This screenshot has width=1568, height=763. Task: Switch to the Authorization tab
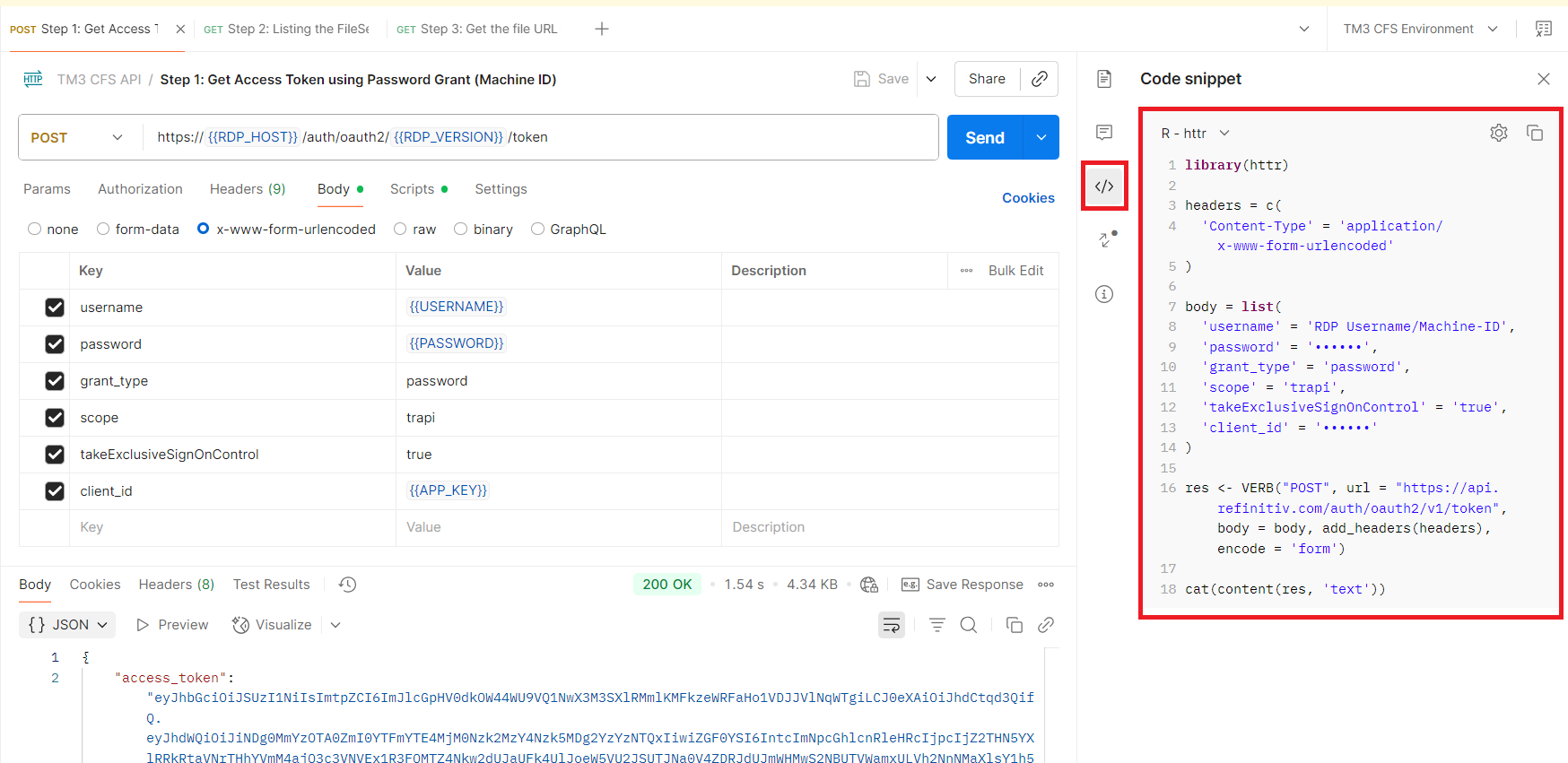tap(140, 189)
